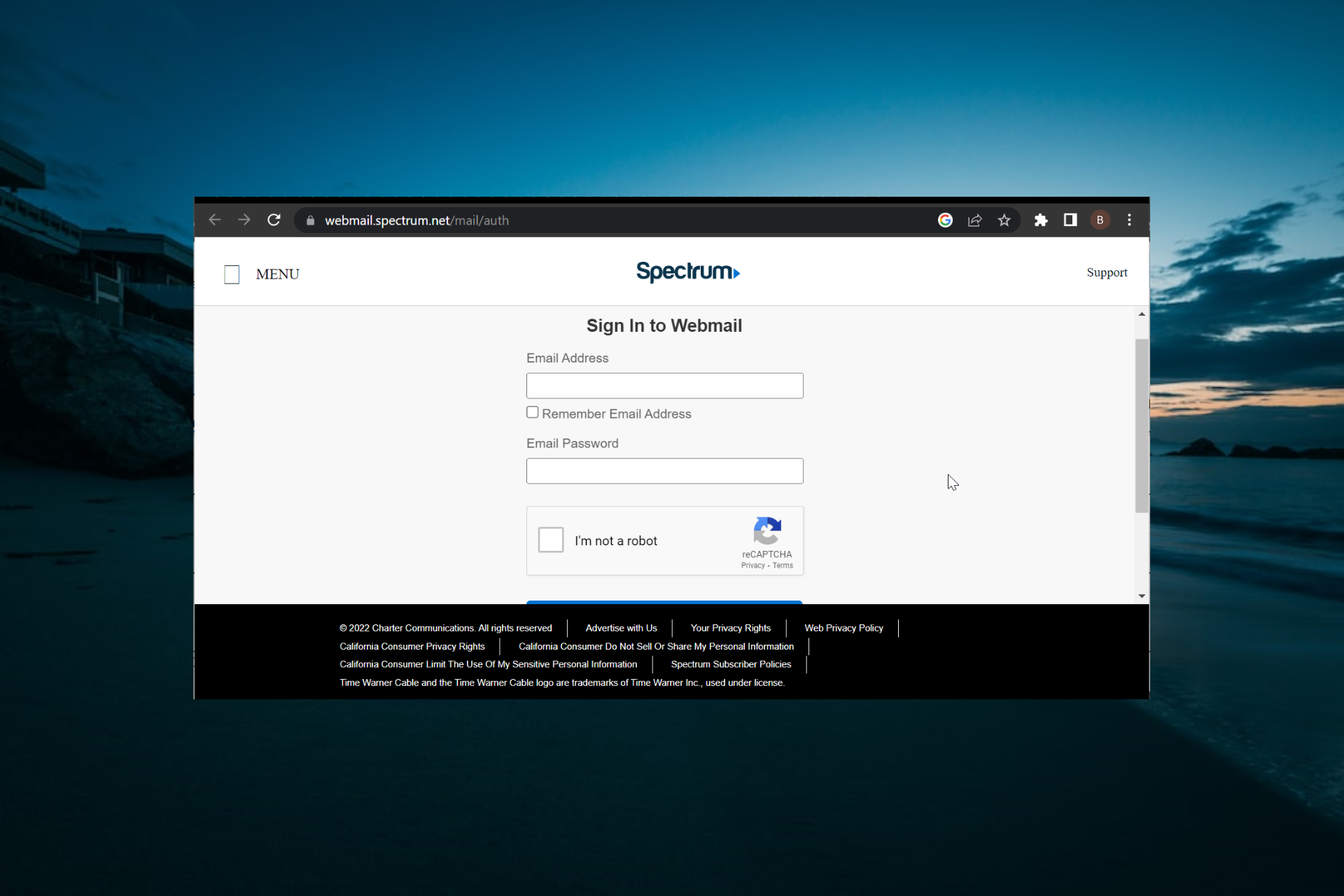Click the scrollbar up arrow
Screen dimensions: 1344x896
click(x=1142, y=314)
